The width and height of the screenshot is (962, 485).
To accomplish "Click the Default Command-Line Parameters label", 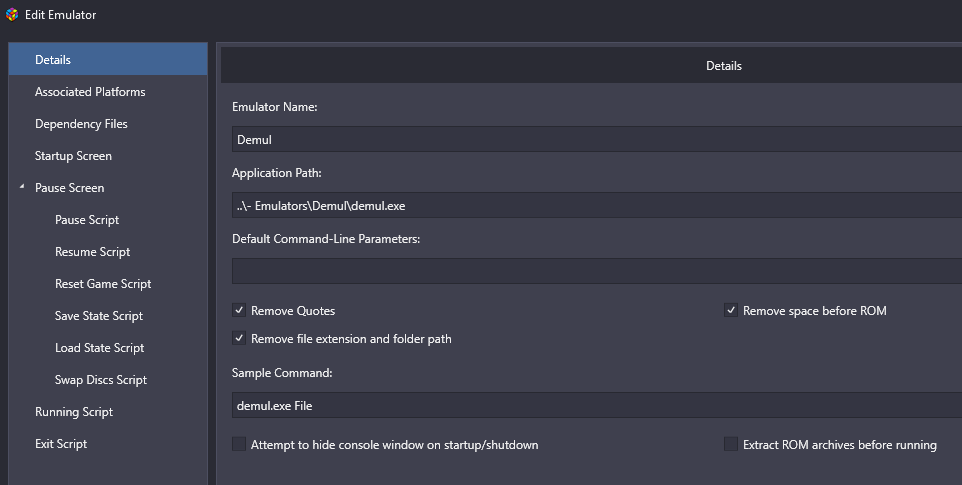I will pyautogui.click(x=326, y=239).
